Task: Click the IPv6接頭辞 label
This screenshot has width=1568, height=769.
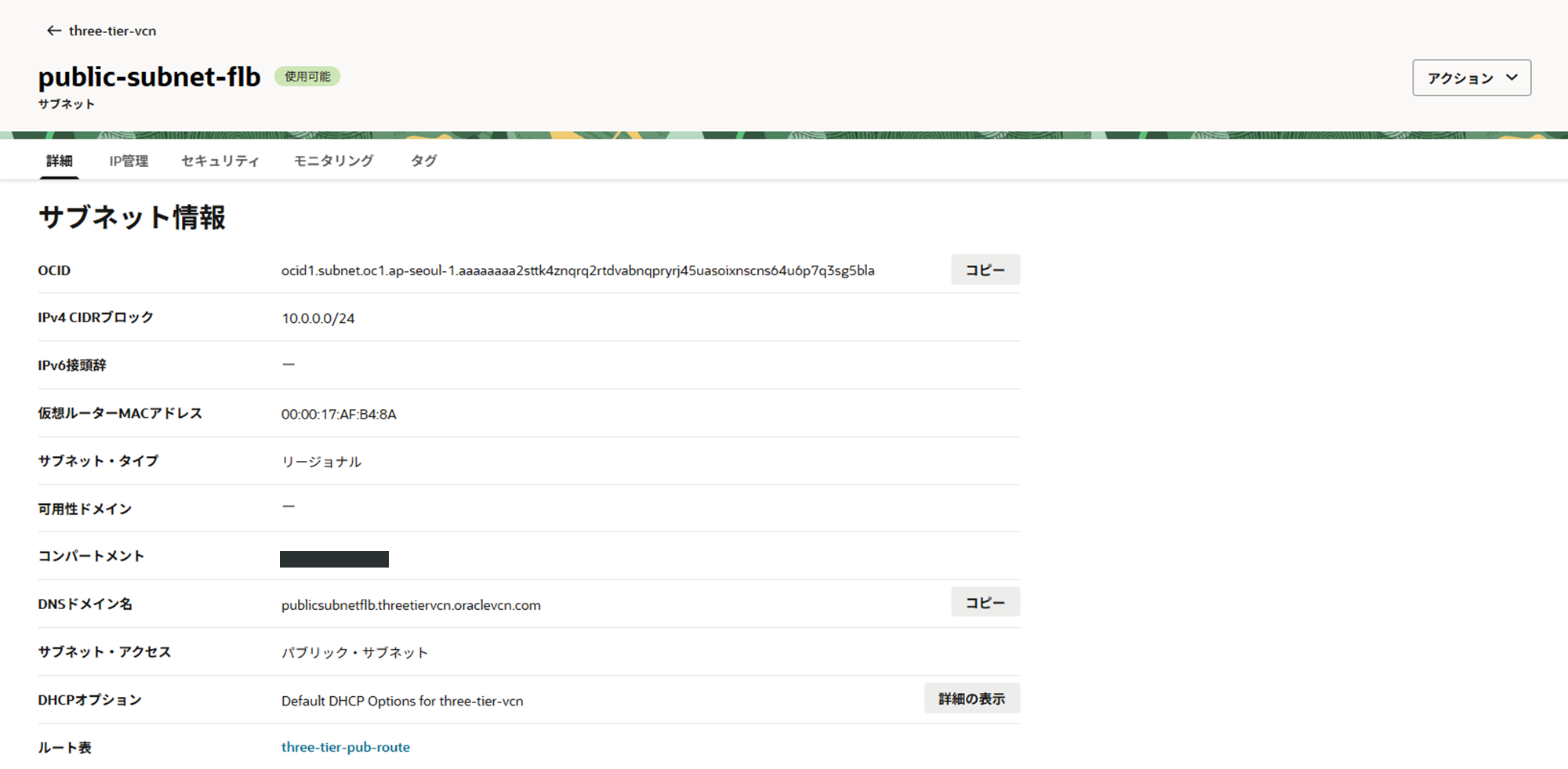Action: click(x=72, y=365)
